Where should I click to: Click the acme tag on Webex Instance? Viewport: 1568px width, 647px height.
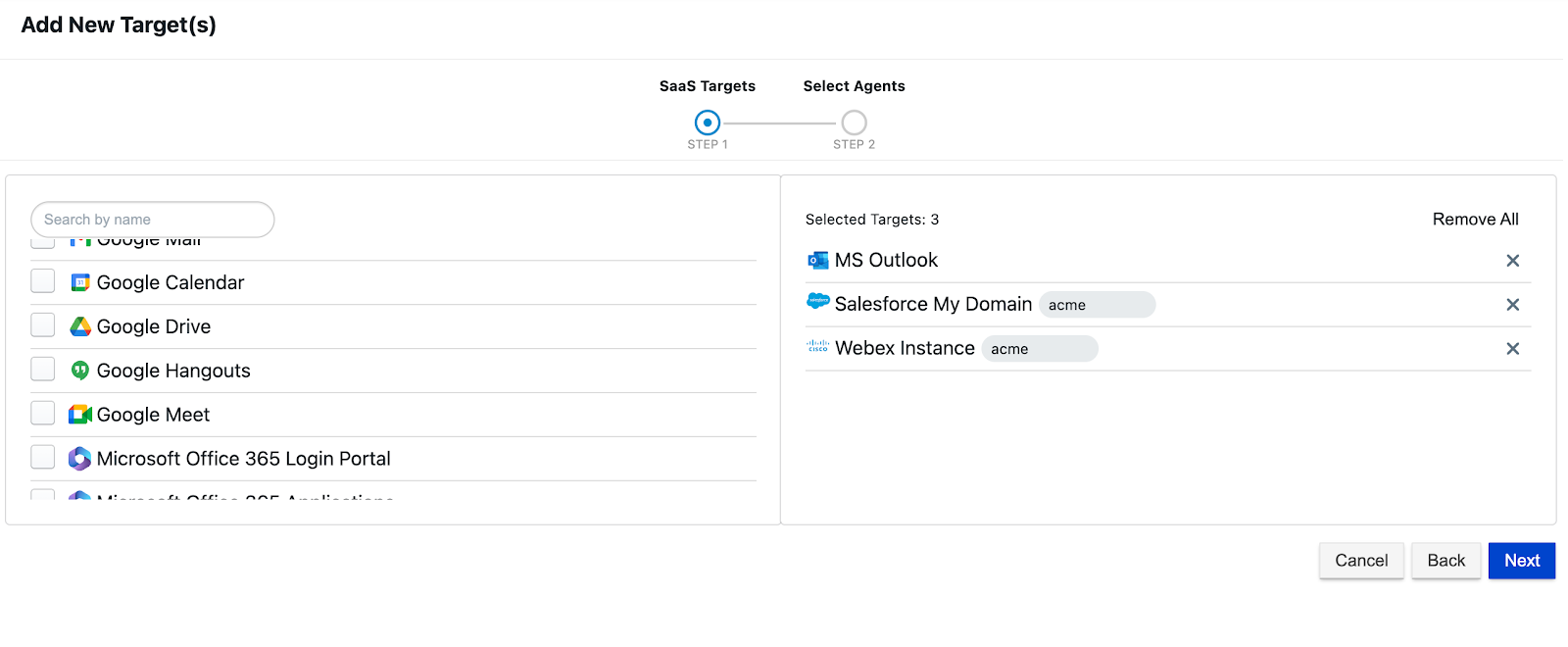(x=1040, y=349)
